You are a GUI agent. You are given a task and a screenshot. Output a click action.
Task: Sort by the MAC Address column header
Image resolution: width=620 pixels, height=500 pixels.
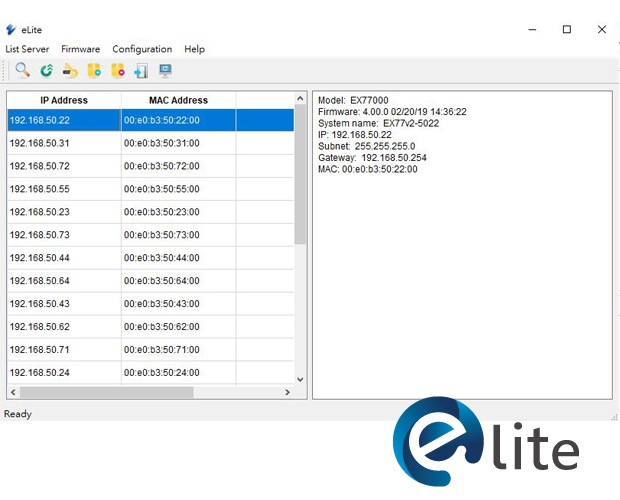178,100
